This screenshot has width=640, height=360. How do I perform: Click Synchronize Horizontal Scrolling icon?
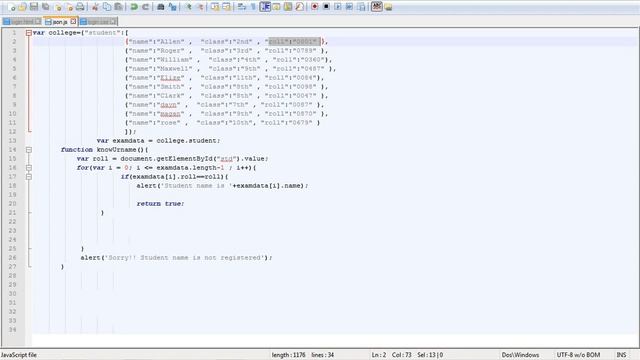pos(227,7)
